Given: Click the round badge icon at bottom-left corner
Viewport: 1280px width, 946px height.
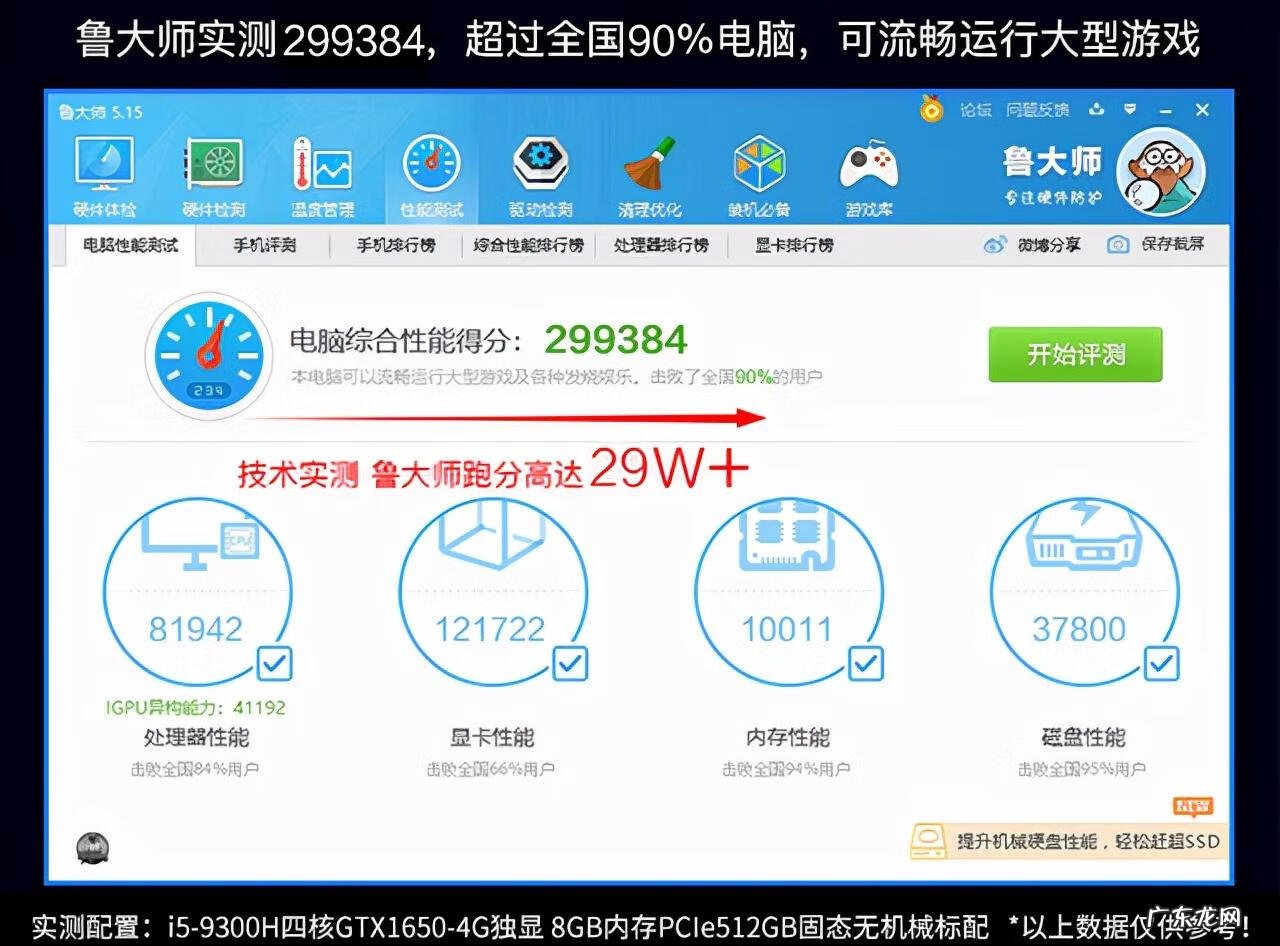Looking at the screenshot, I should click(93, 848).
